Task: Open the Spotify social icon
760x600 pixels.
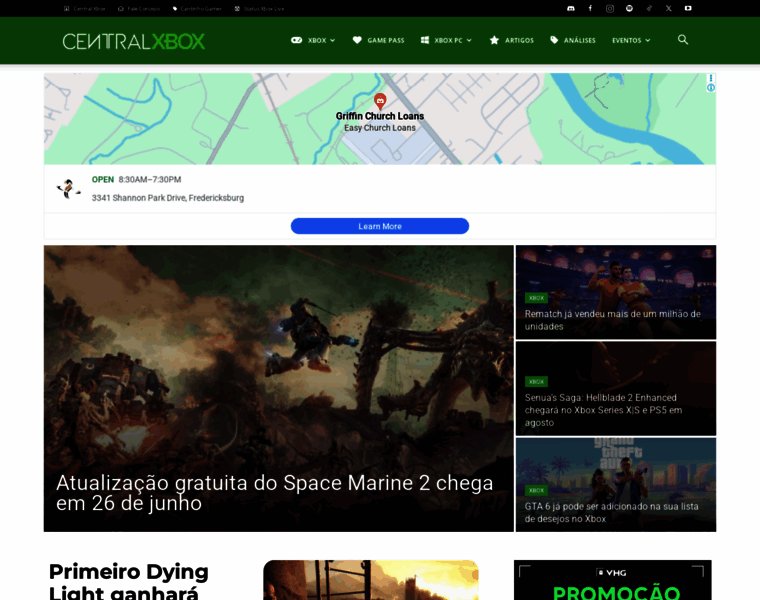Action: tap(629, 8)
